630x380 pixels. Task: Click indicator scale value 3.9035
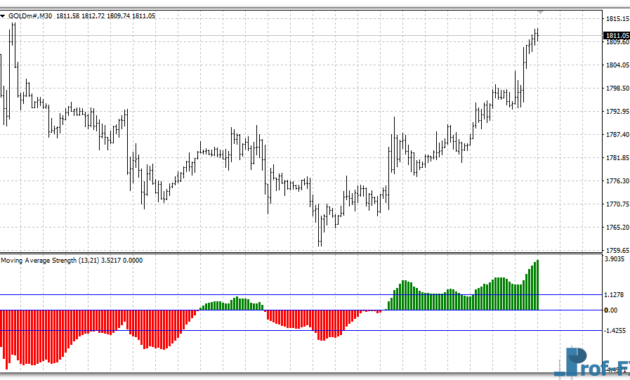click(x=614, y=259)
